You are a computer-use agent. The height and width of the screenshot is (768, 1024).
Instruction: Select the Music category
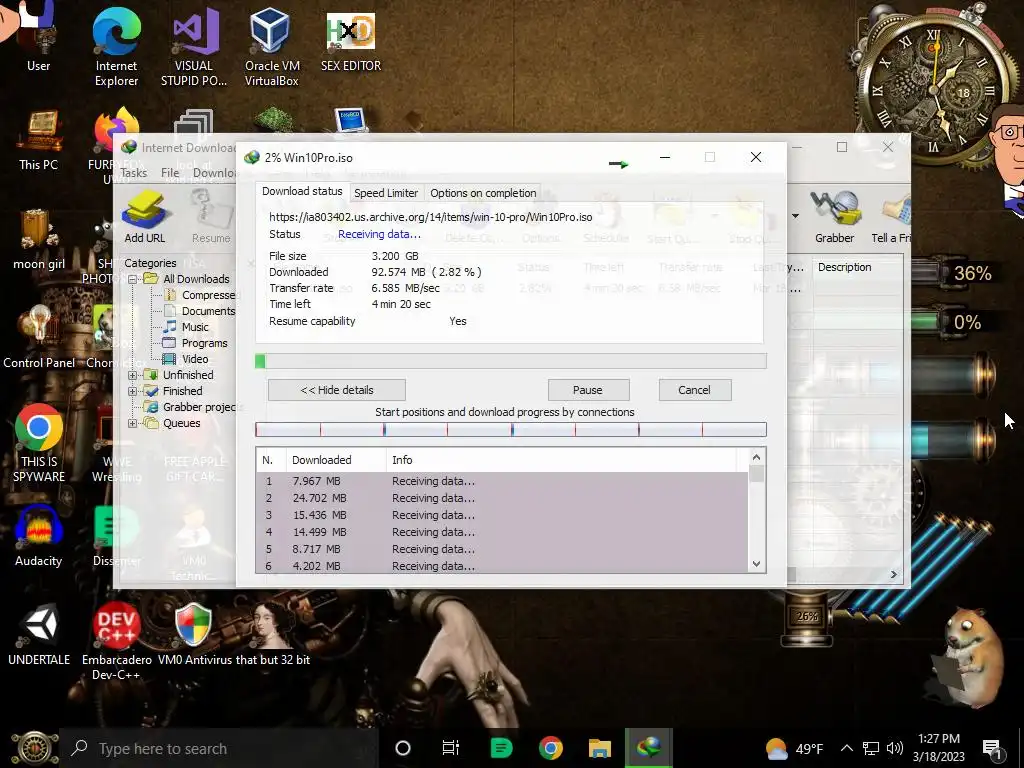click(195, 327)
